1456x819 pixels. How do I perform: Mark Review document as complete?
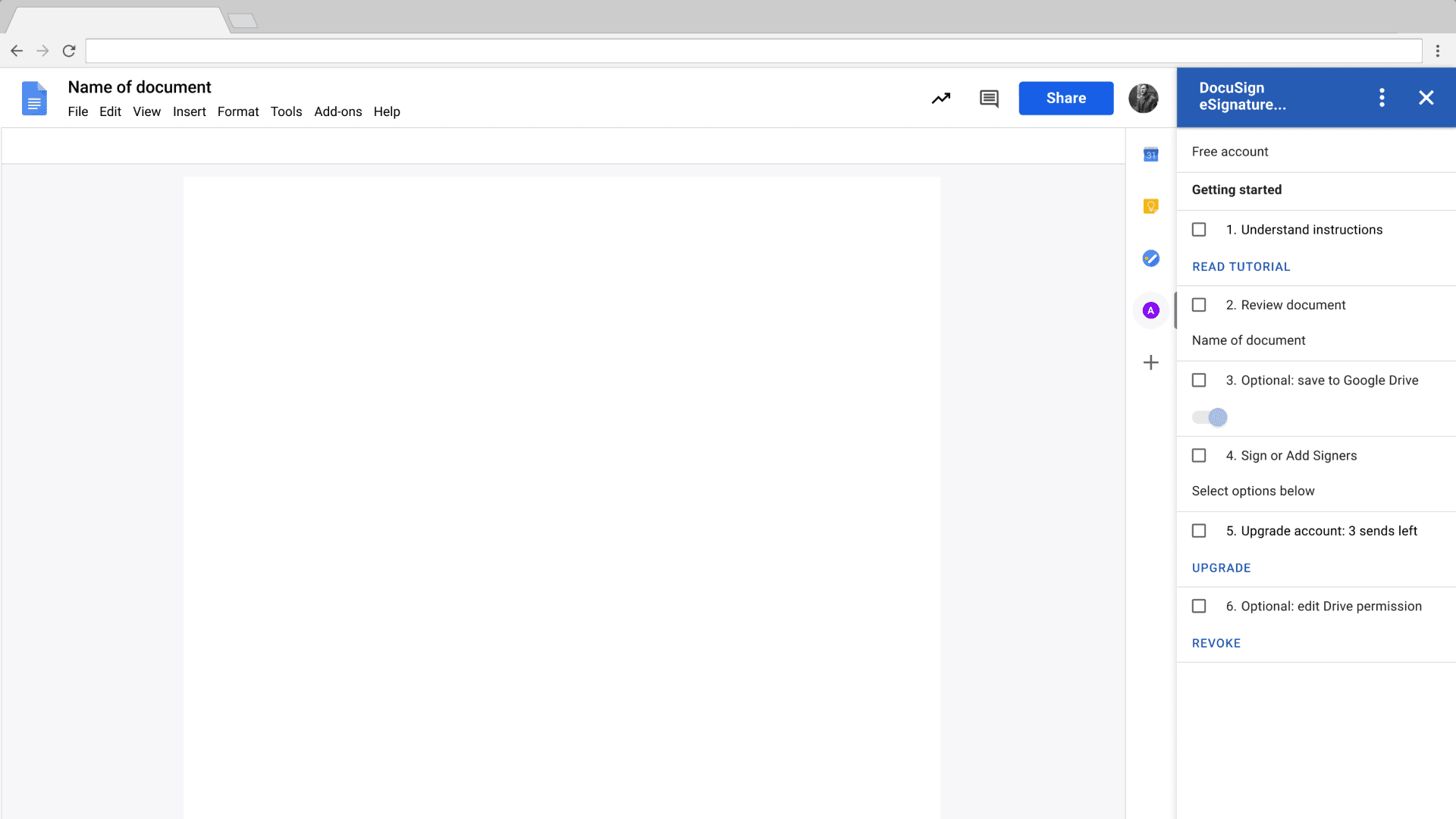coord(1199,305)
